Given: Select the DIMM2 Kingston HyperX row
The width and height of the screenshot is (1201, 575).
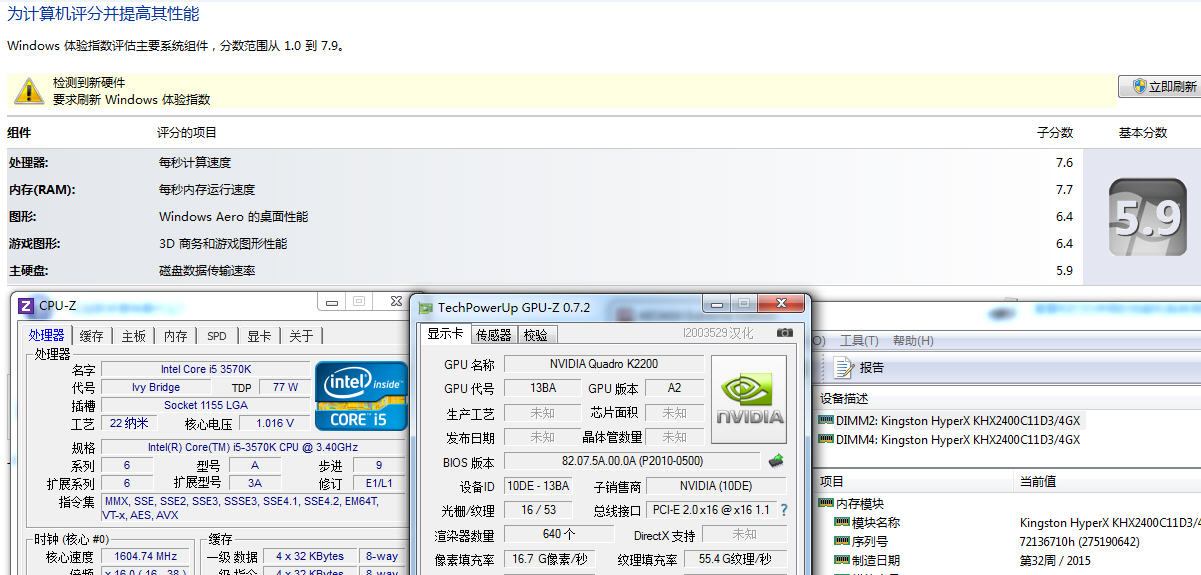Looking at the screenshot, I should coord(950,420).
